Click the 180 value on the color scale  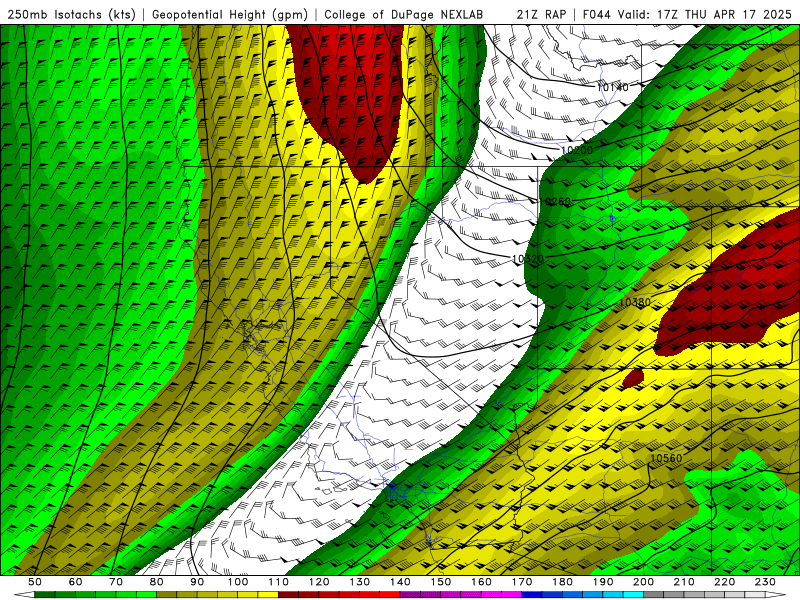(563, 582)
